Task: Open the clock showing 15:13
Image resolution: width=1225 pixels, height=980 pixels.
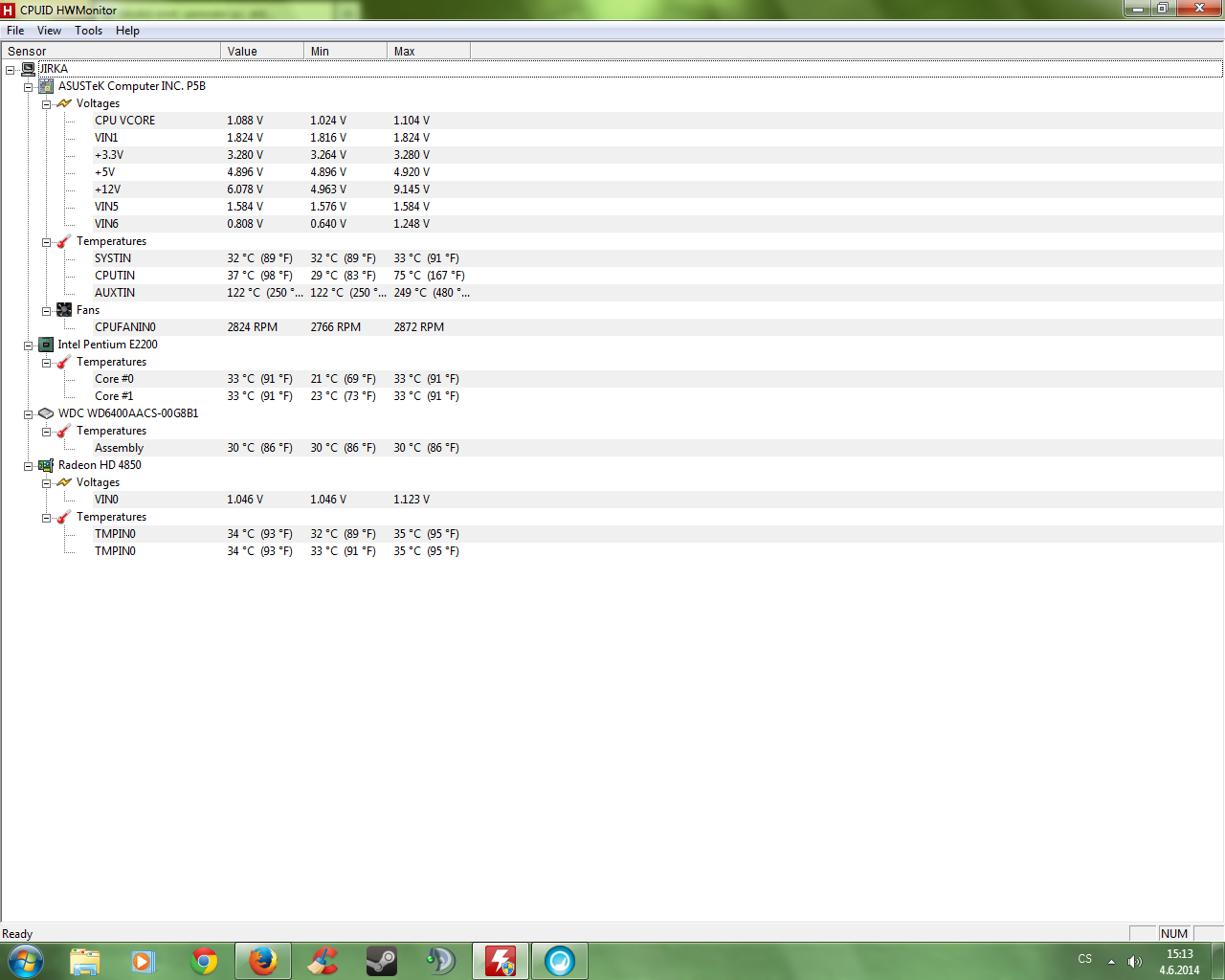Action: 1179,962
